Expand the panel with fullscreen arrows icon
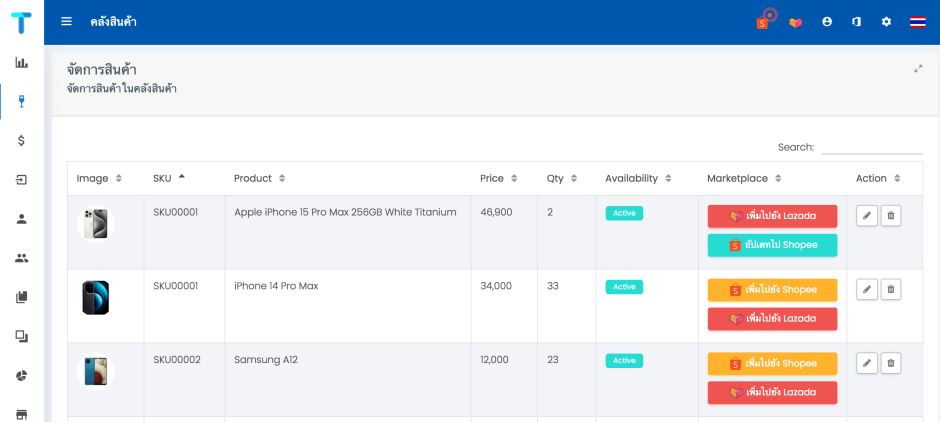Viewport: 940px width, 422px height. point(918,69)
